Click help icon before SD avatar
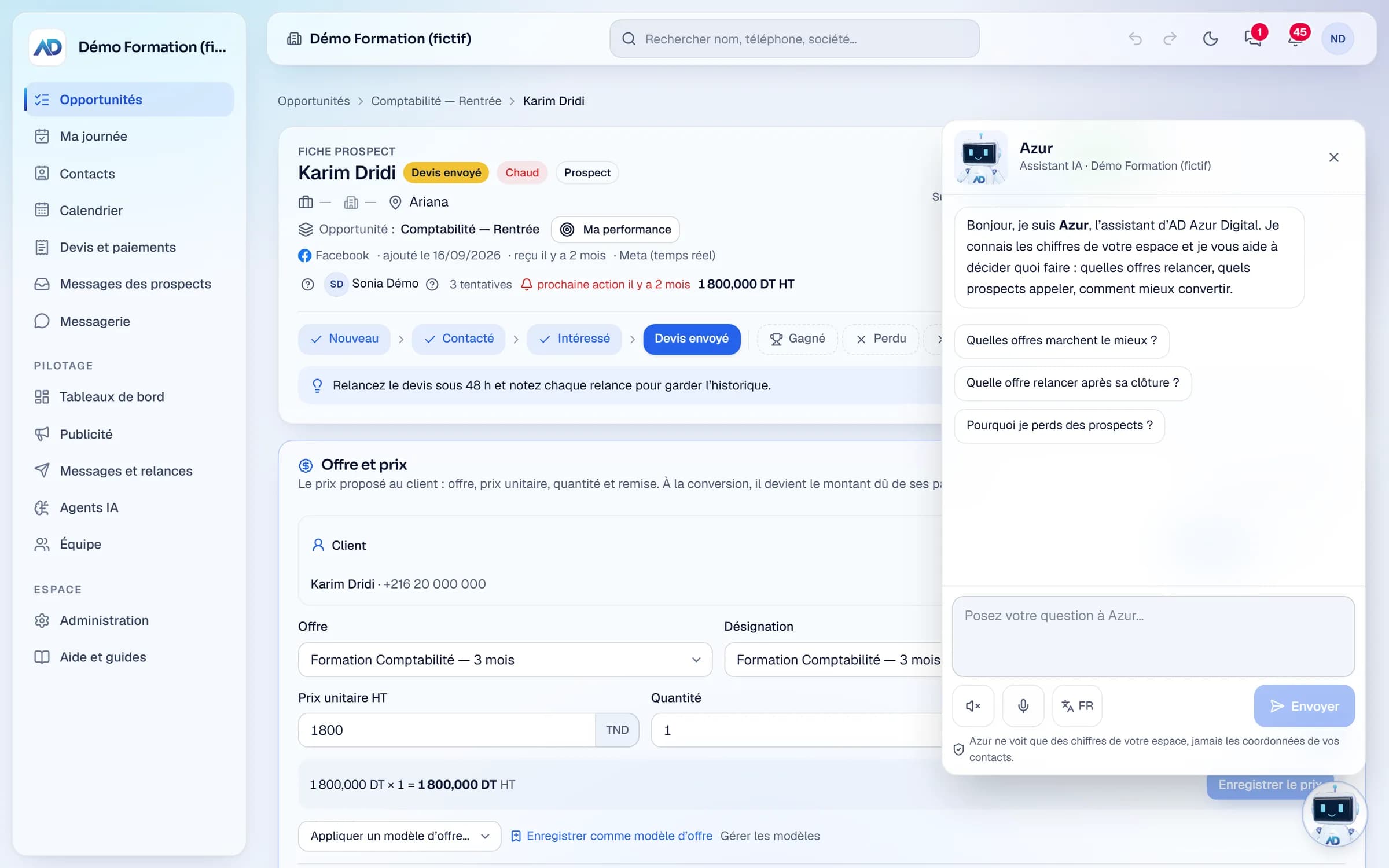The width and height of the screenshot is (1389, 868). [x=307, y=284]
